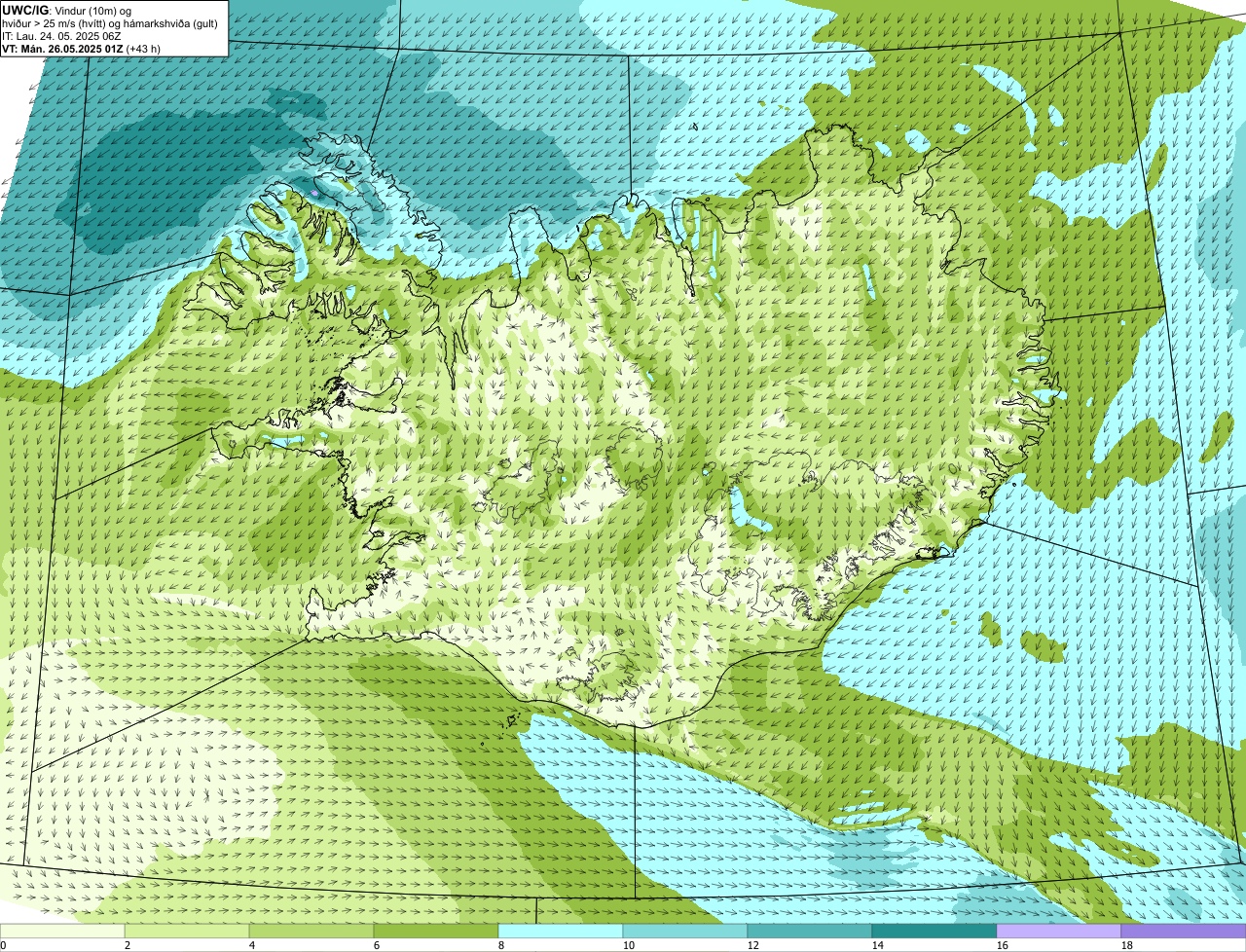Select the 16–18 m/s lavender legend swatch
This screenshot has height=952, width=1246.
[x=1059, y=931]
